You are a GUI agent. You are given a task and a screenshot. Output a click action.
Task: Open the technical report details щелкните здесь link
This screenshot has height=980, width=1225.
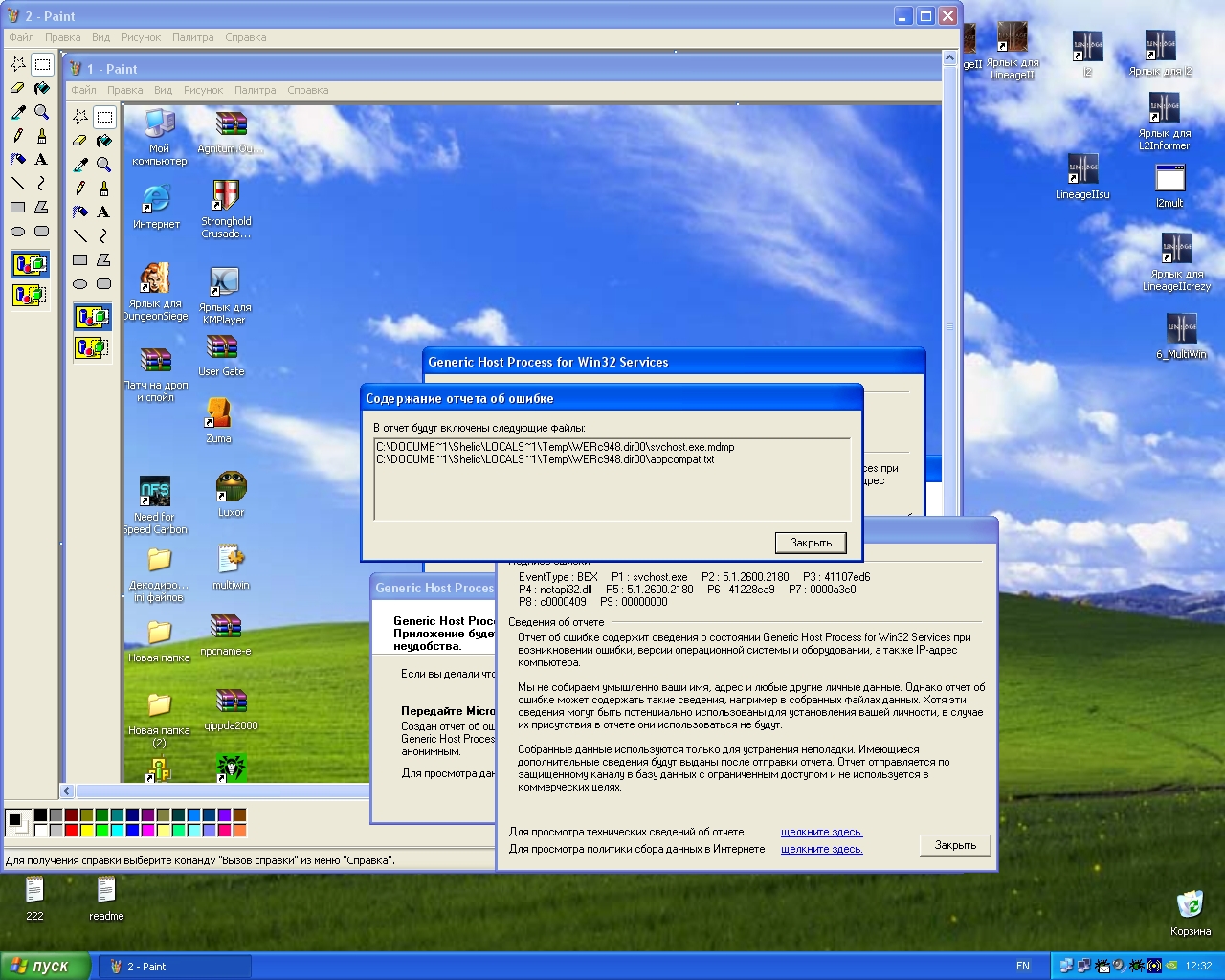point(822,832)
